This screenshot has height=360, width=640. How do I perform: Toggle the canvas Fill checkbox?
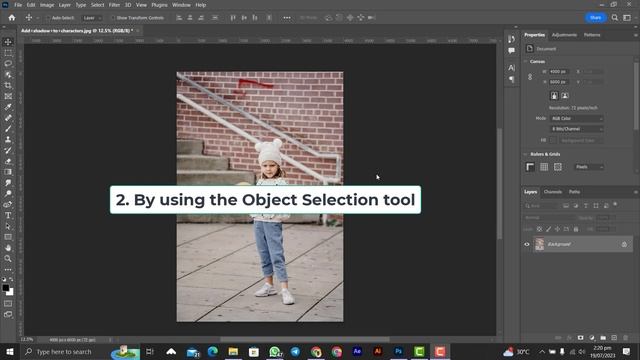[553, 140]
